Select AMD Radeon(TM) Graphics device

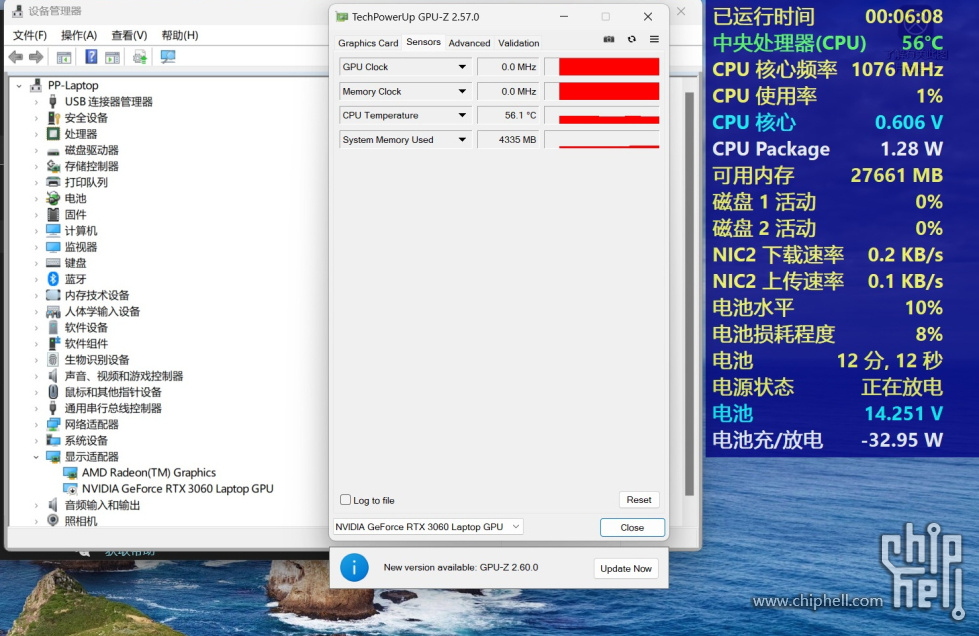click(149, 472)
